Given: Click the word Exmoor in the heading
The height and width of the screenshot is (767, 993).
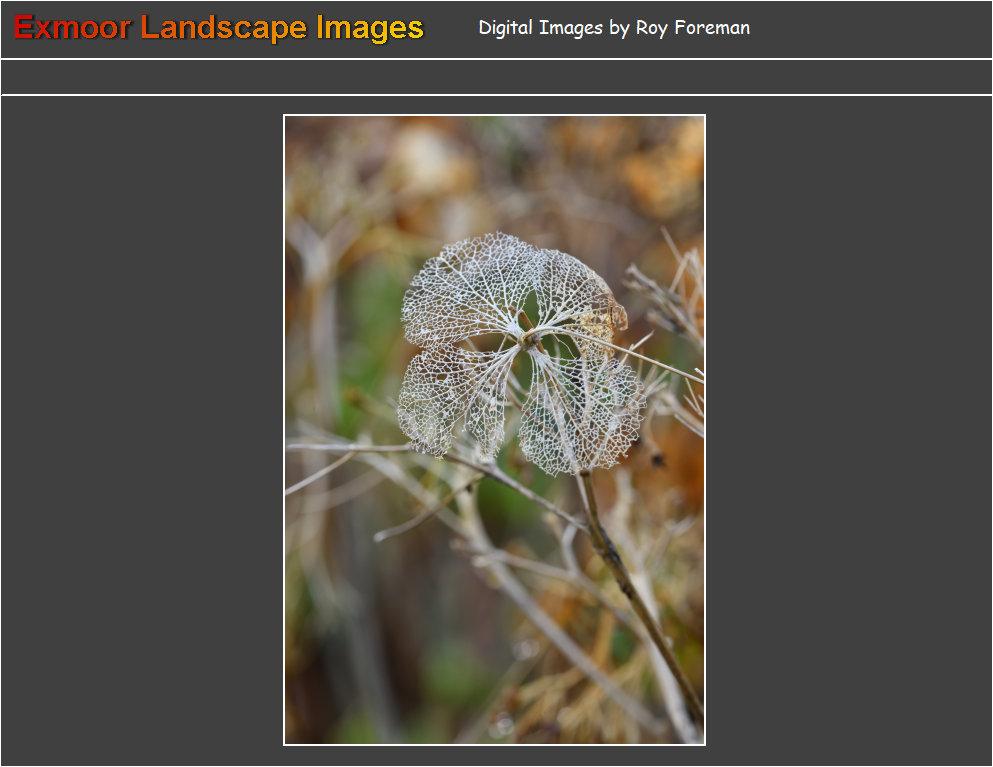Looking at the screenshot, I should point(72,28).
